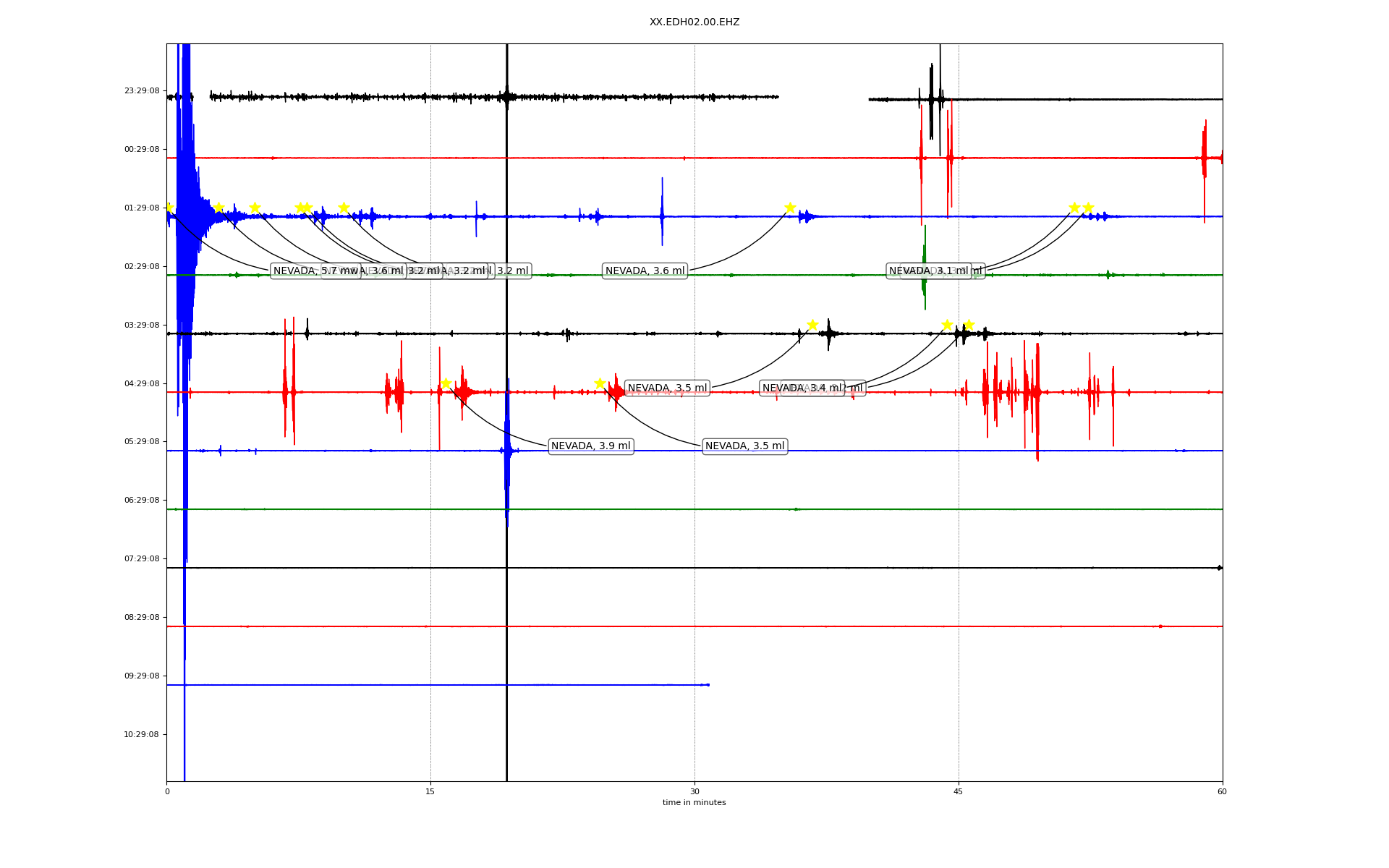Click the 06:29:08 time tick label
The image size is (1389, 868).
(x=142, y=501)
